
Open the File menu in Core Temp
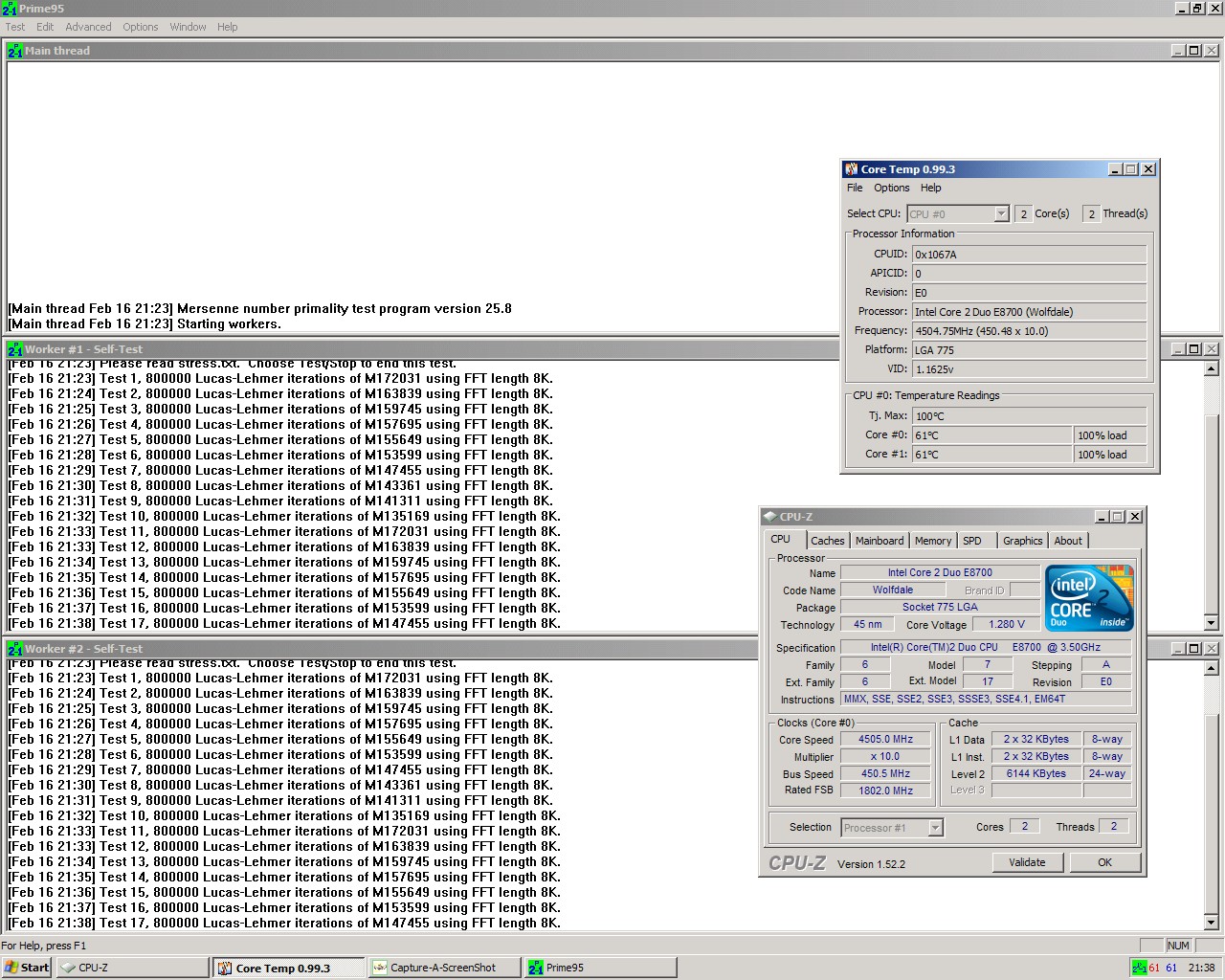[x=855, y=188]
